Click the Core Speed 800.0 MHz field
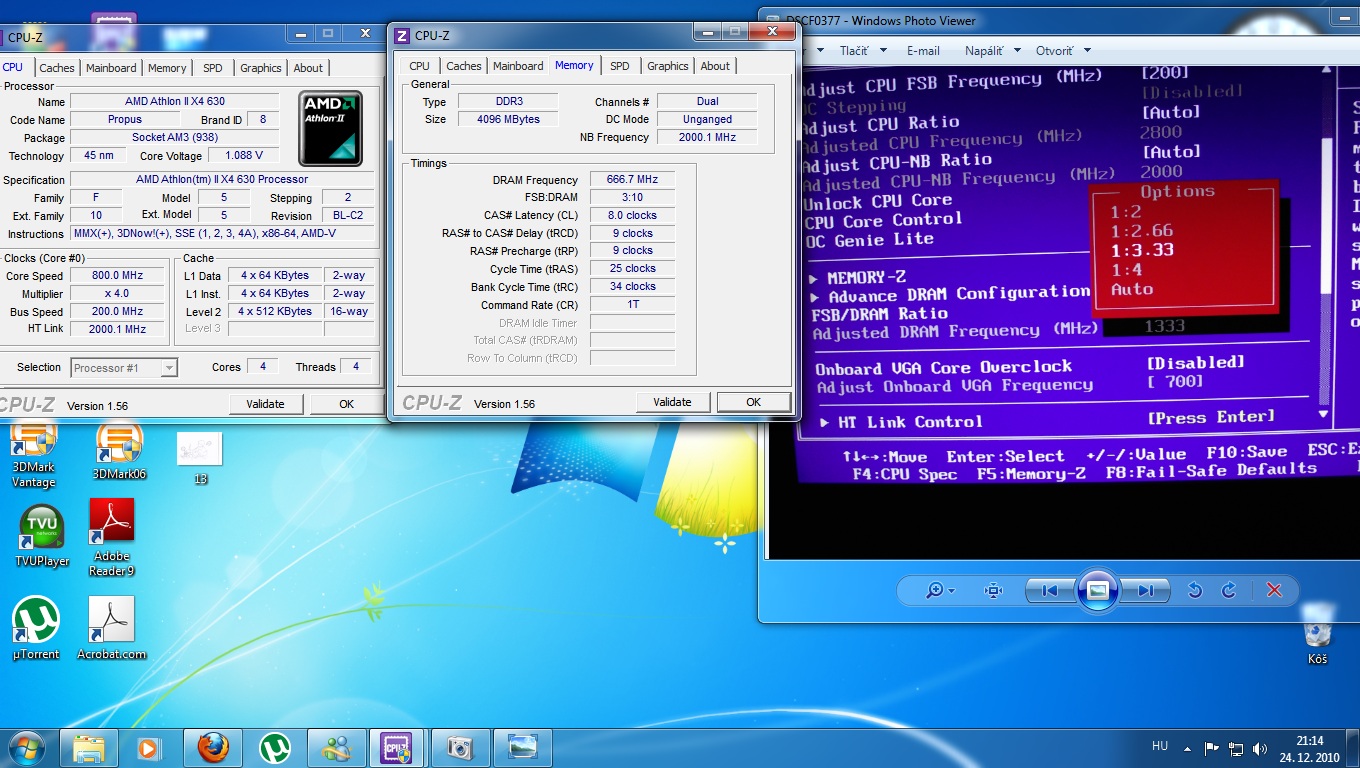 118,276
